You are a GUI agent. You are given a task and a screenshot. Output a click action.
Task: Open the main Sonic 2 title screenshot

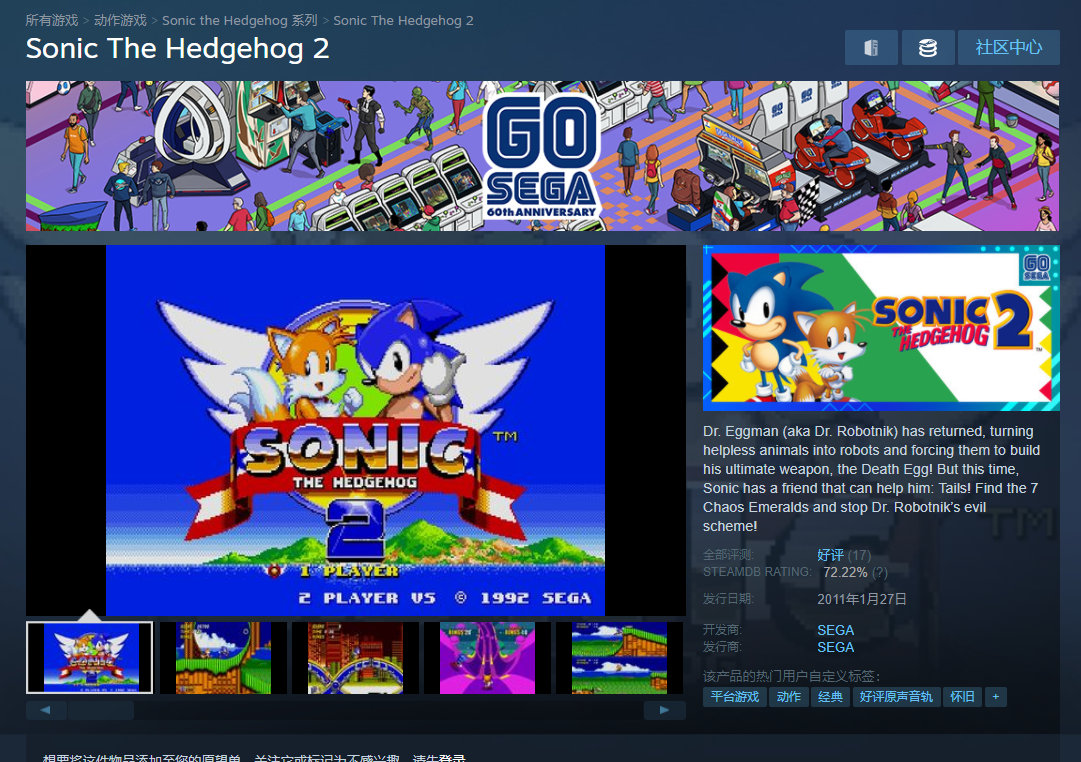356,430
